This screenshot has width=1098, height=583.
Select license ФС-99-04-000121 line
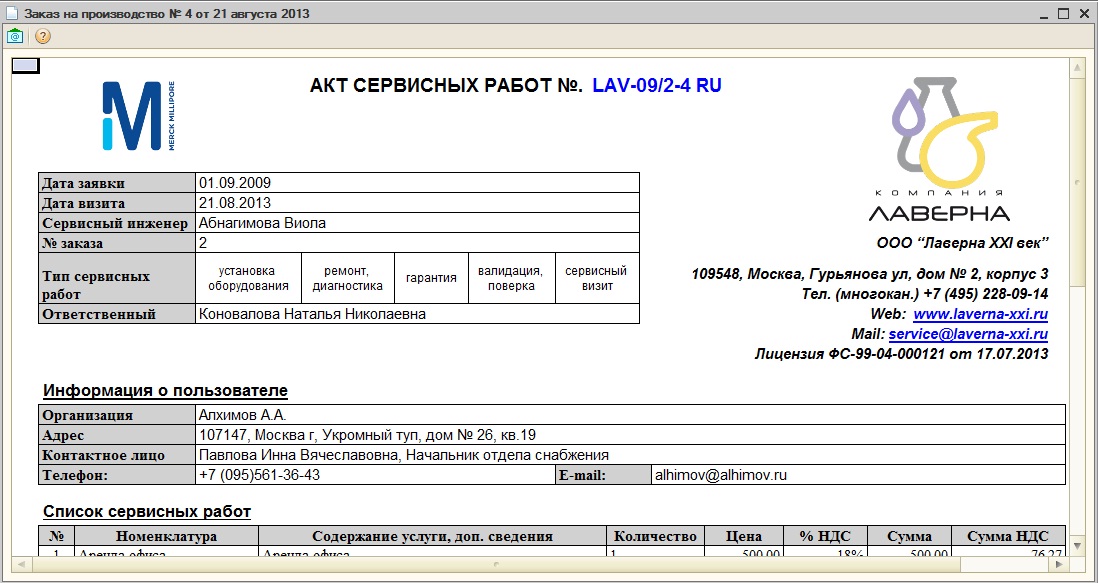click(901, 353)
